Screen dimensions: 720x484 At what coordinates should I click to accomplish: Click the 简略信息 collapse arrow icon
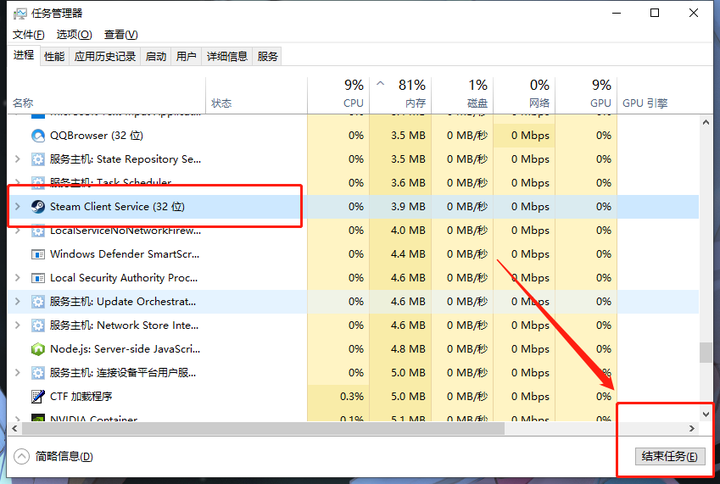(22, 456)
